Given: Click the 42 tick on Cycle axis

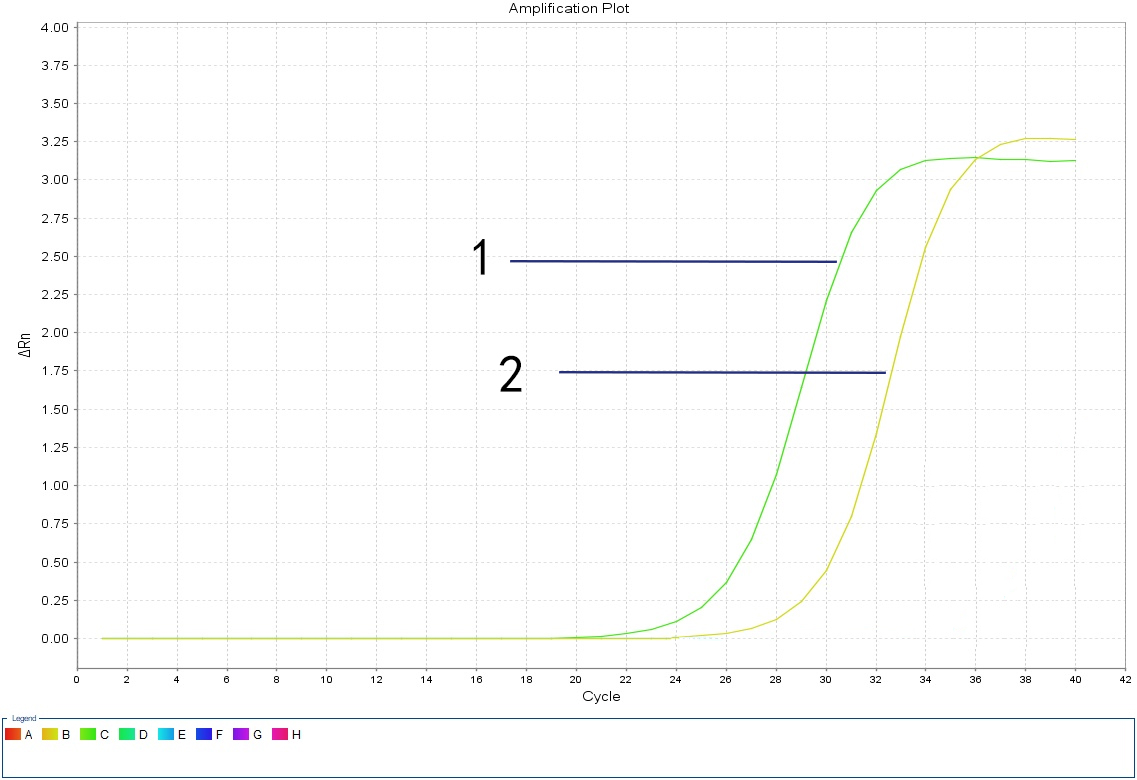Looking at the screenshot, I should [1125, 679].
